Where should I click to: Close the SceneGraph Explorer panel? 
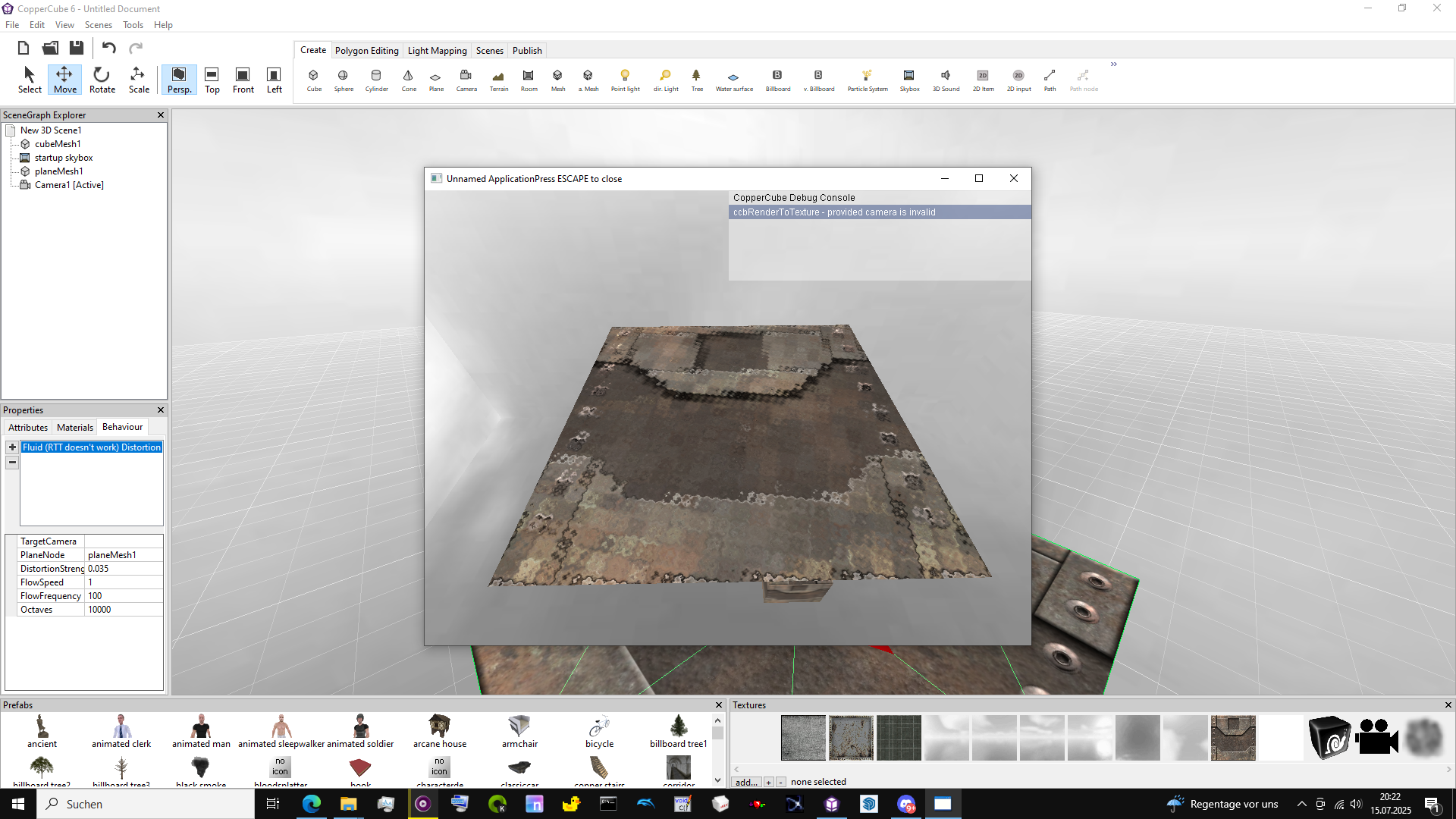tap(160, 115)
